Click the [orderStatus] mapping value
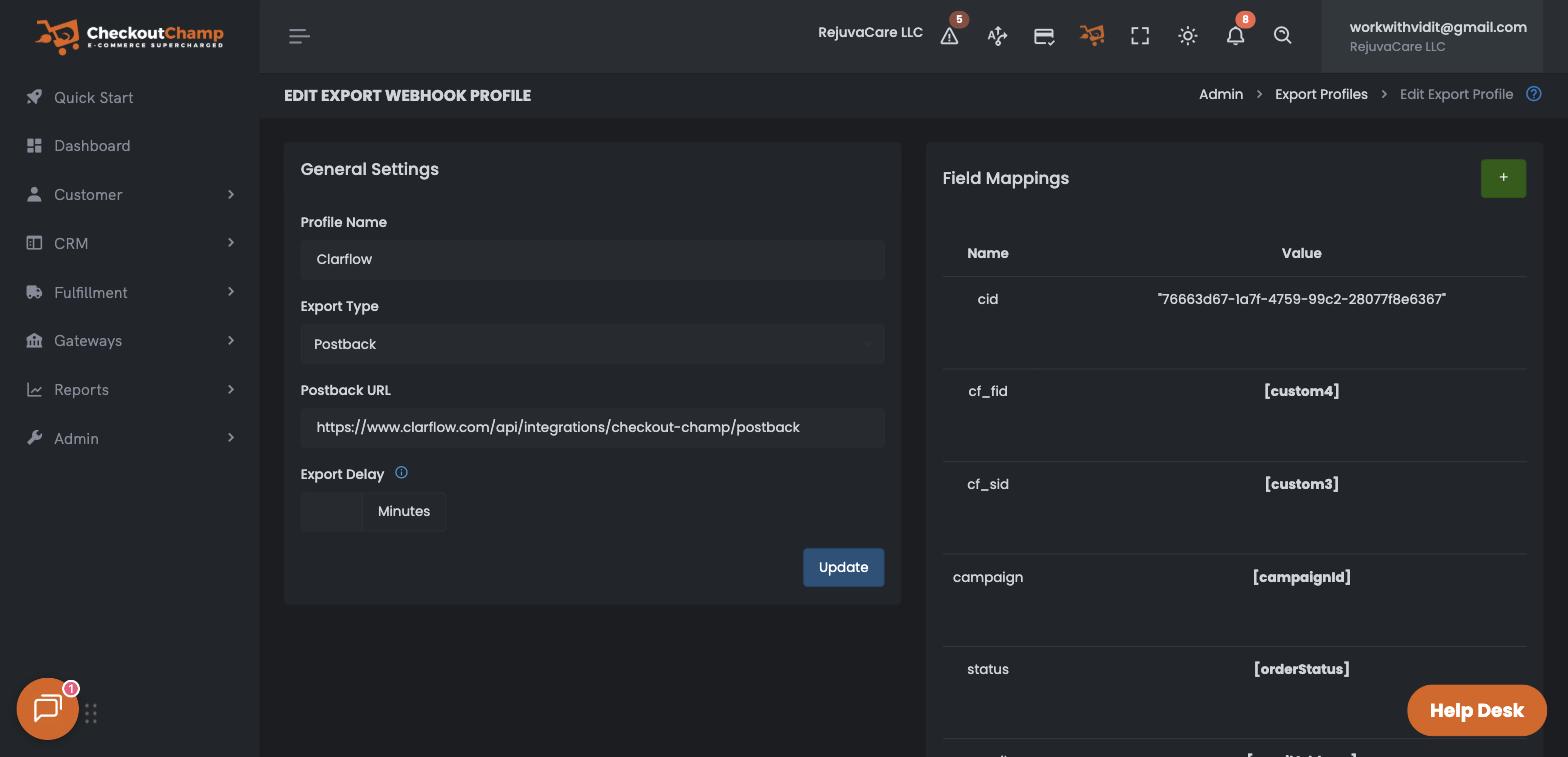 (1302, 669)
